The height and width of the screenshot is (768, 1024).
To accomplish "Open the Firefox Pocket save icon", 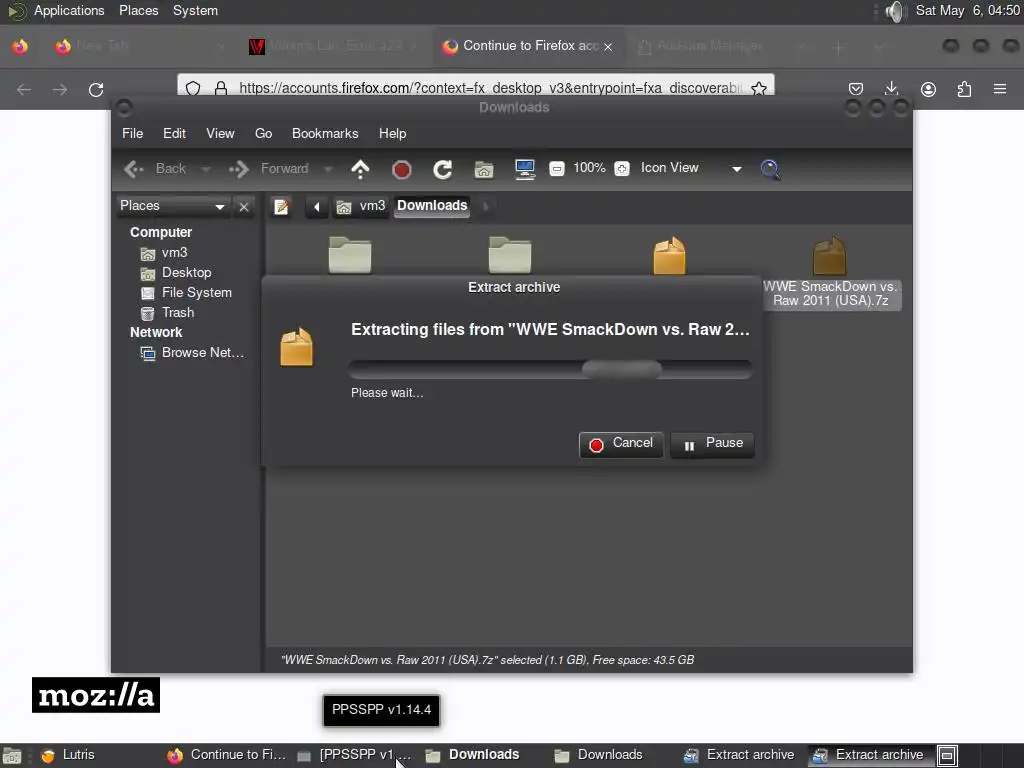I will coord(856,89).
